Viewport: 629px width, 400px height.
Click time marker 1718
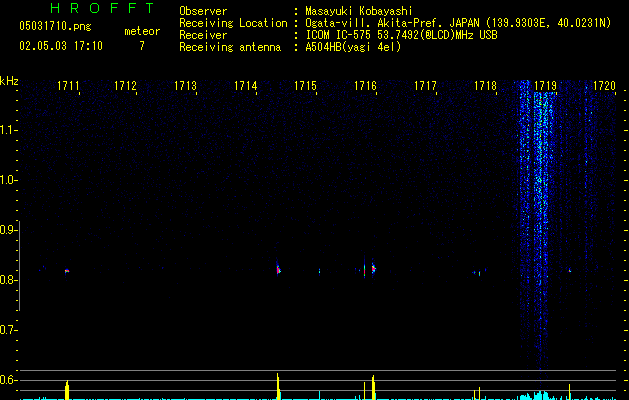[485, 86]
